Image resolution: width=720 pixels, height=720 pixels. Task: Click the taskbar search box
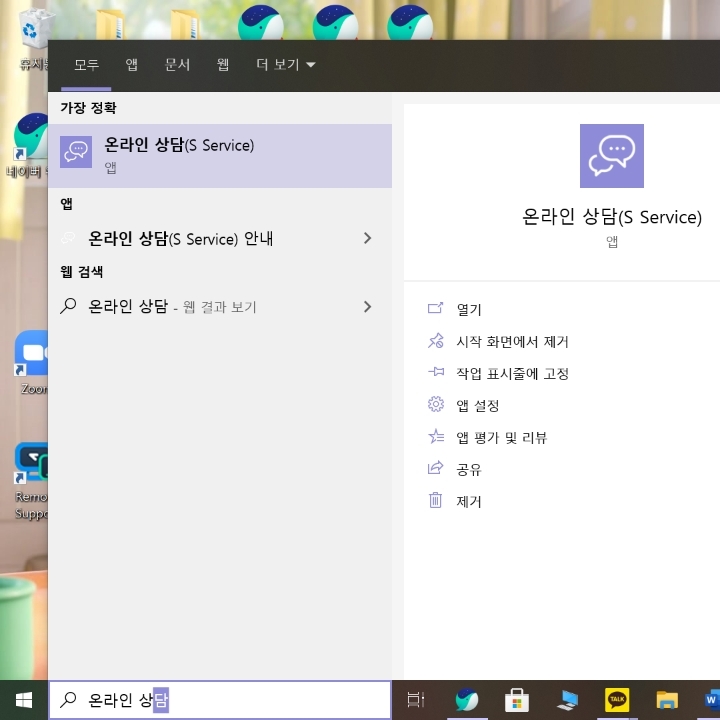pyautogui.click(x=220, y=700)
